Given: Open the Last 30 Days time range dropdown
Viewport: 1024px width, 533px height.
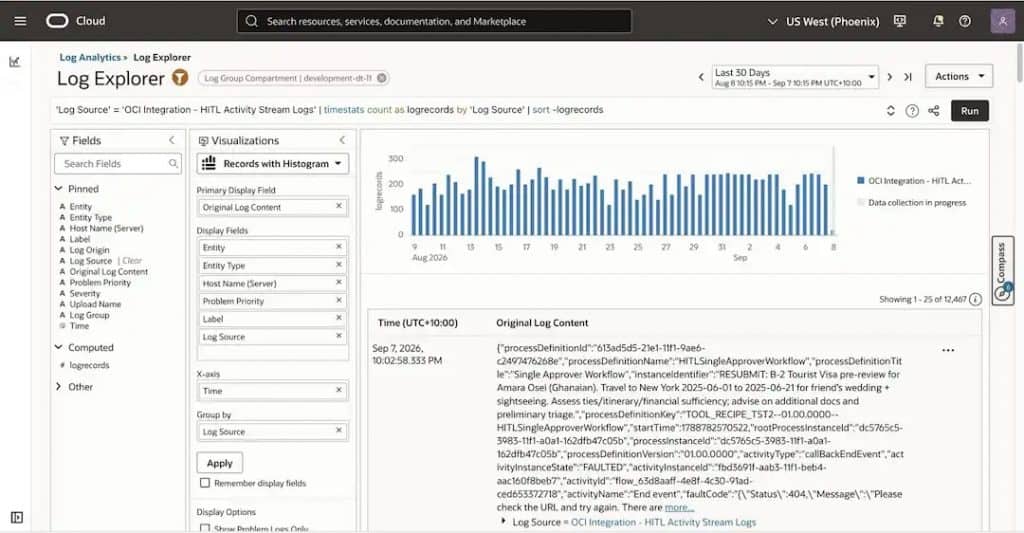Looking at the screenshot, I should pos(794,77).
